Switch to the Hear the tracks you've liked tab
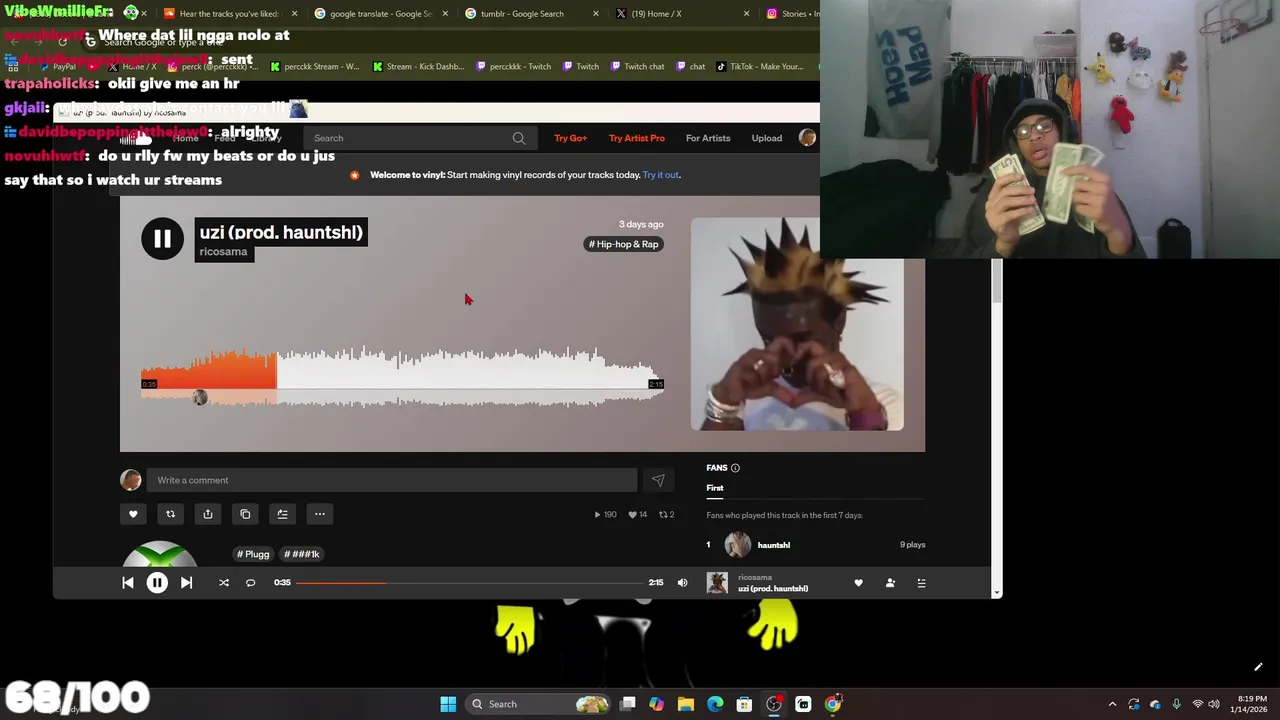This screenshot has width=1280, height=720. tap(230, 14)
